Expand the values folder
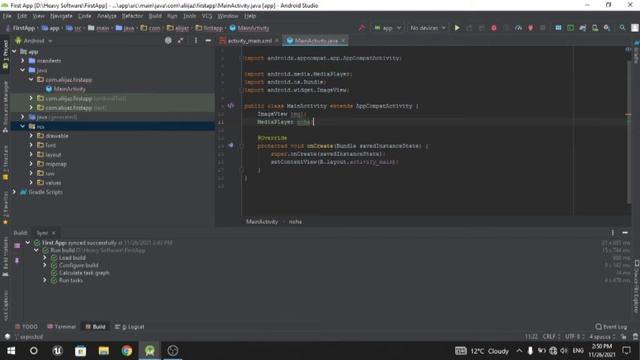 (x=31, y=182)
